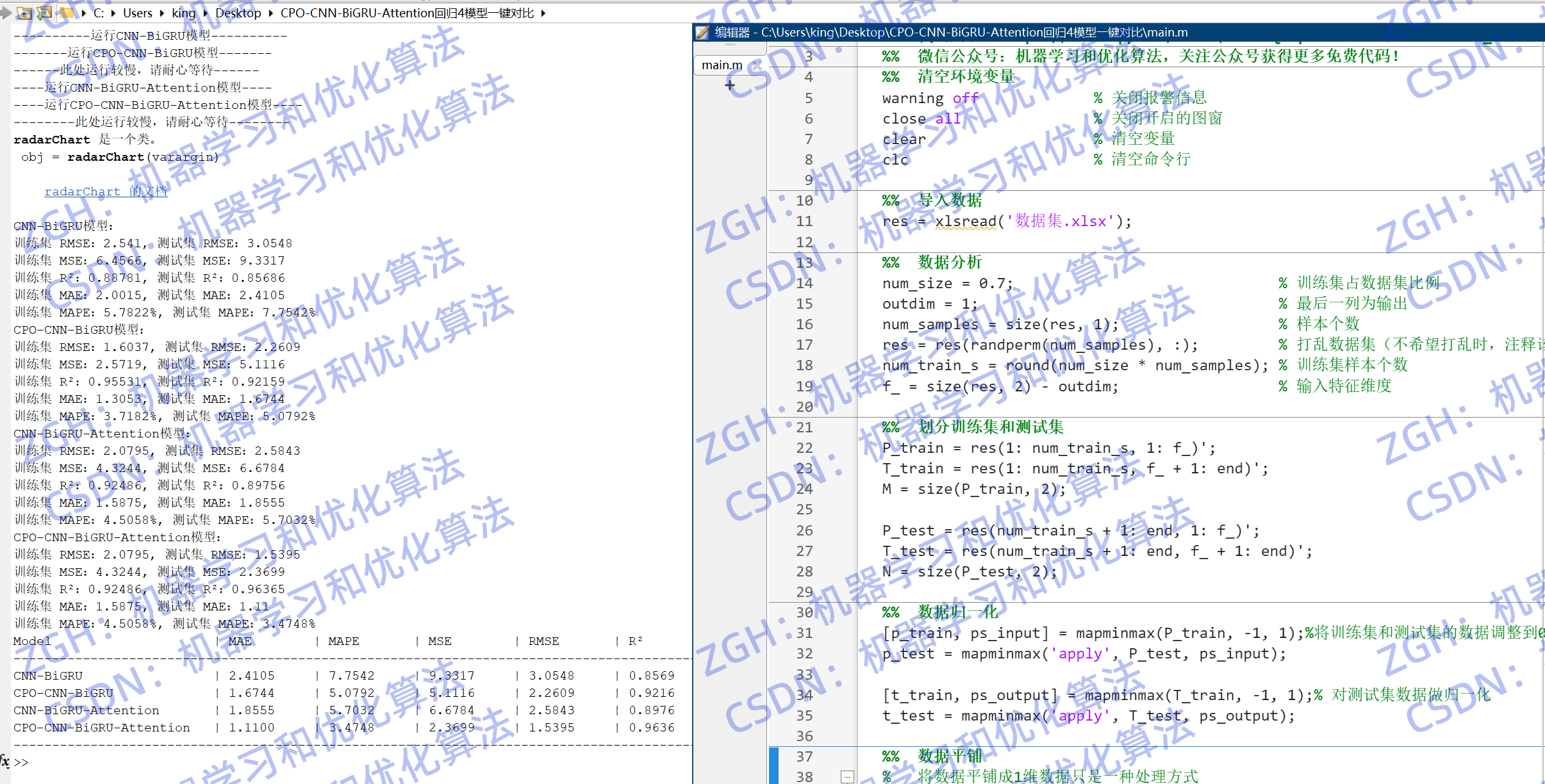Image resolution: width=1545 pixels, height=784 pixels.
Task: Click the 't_test = mapminmax' code line
Action: [x=1088, y=715]
